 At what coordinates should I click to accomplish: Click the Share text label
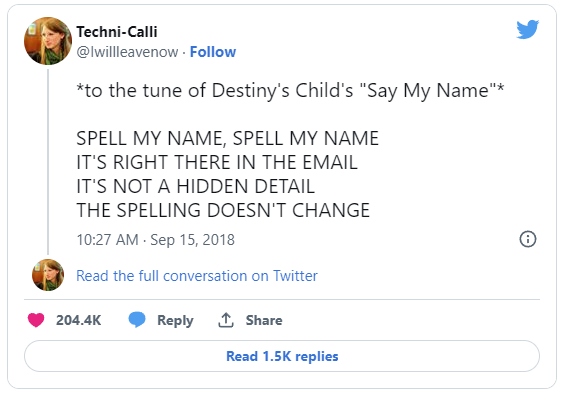264,320
